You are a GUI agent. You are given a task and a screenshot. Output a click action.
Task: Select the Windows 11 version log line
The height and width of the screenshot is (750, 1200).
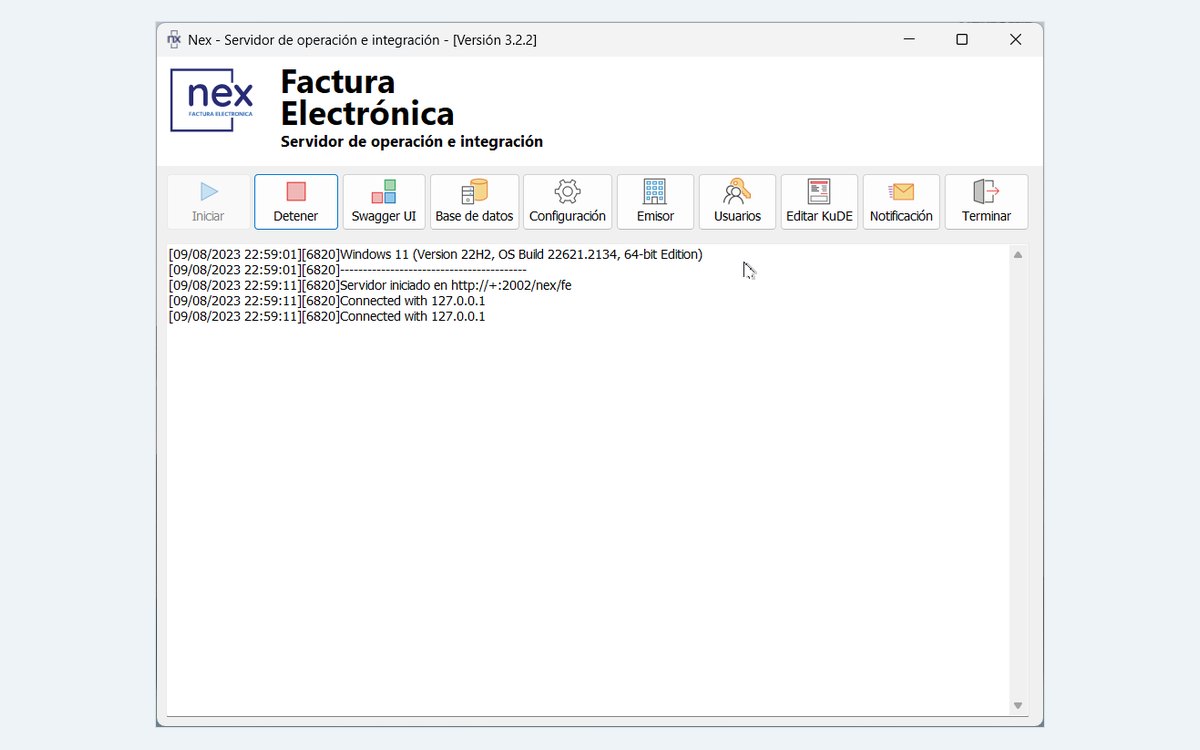pyautogui.click(x=436, y=254)
